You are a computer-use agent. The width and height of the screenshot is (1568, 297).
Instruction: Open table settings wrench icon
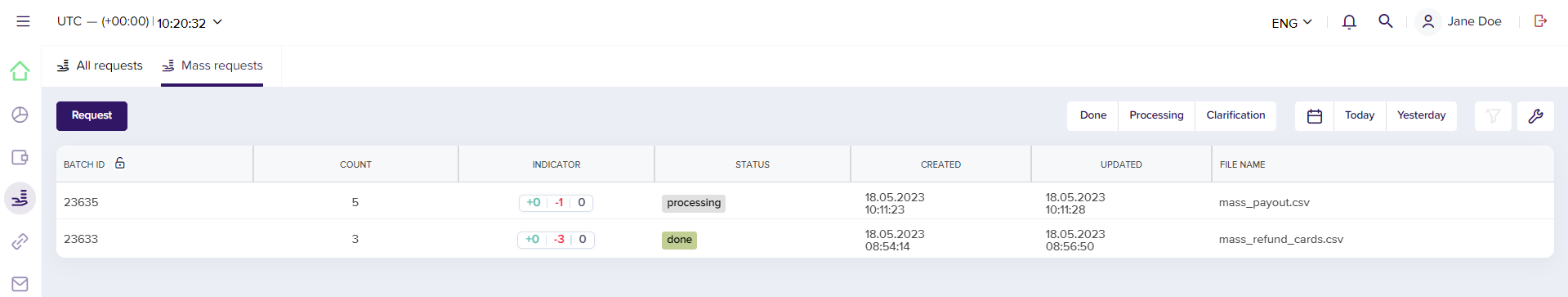(1535, 116)
